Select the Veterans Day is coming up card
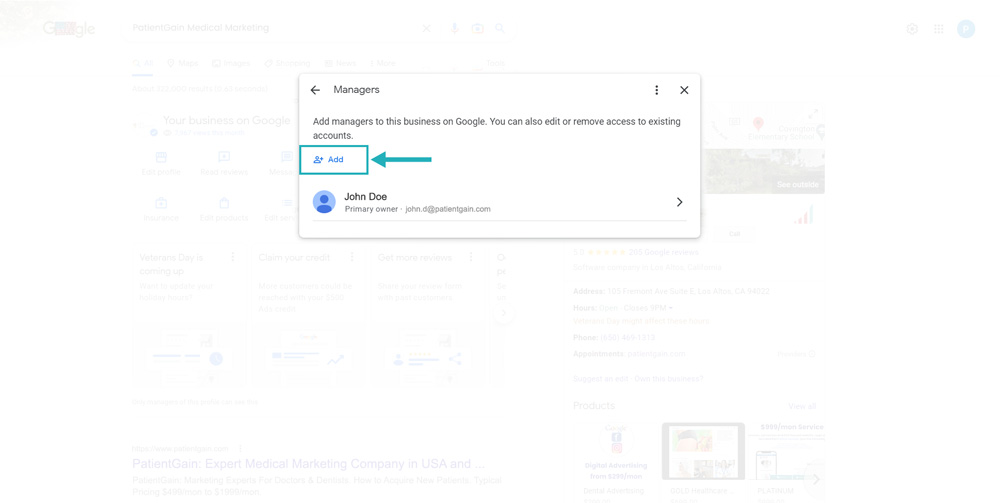 coord(189,319)
